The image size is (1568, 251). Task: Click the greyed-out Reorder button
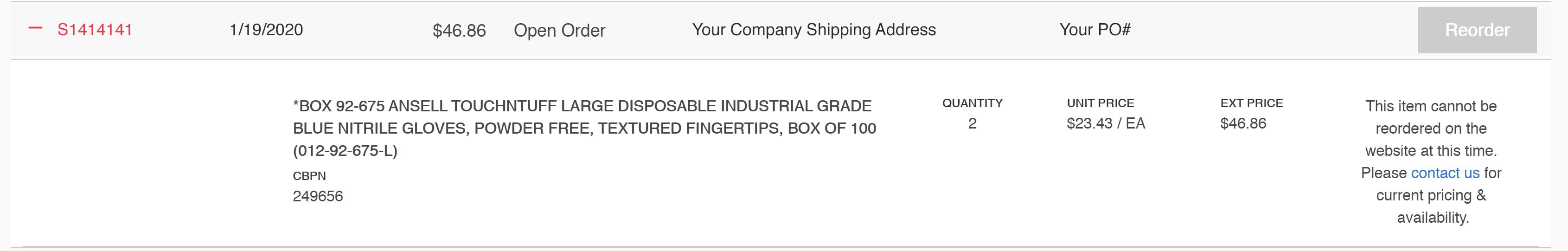click(1477, 31)
